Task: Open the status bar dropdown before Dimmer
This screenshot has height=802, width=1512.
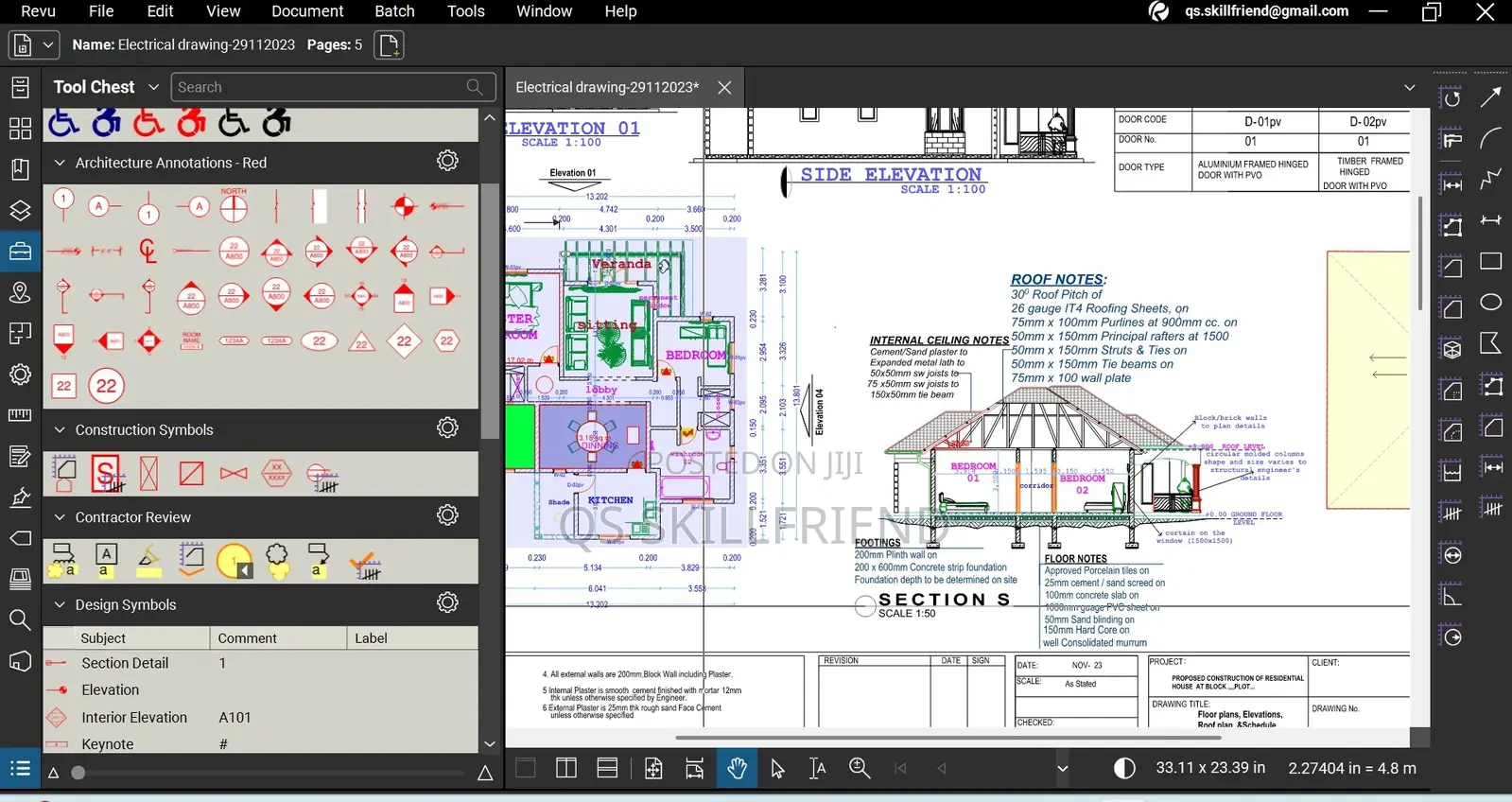Action: [x=1062, y=768]
